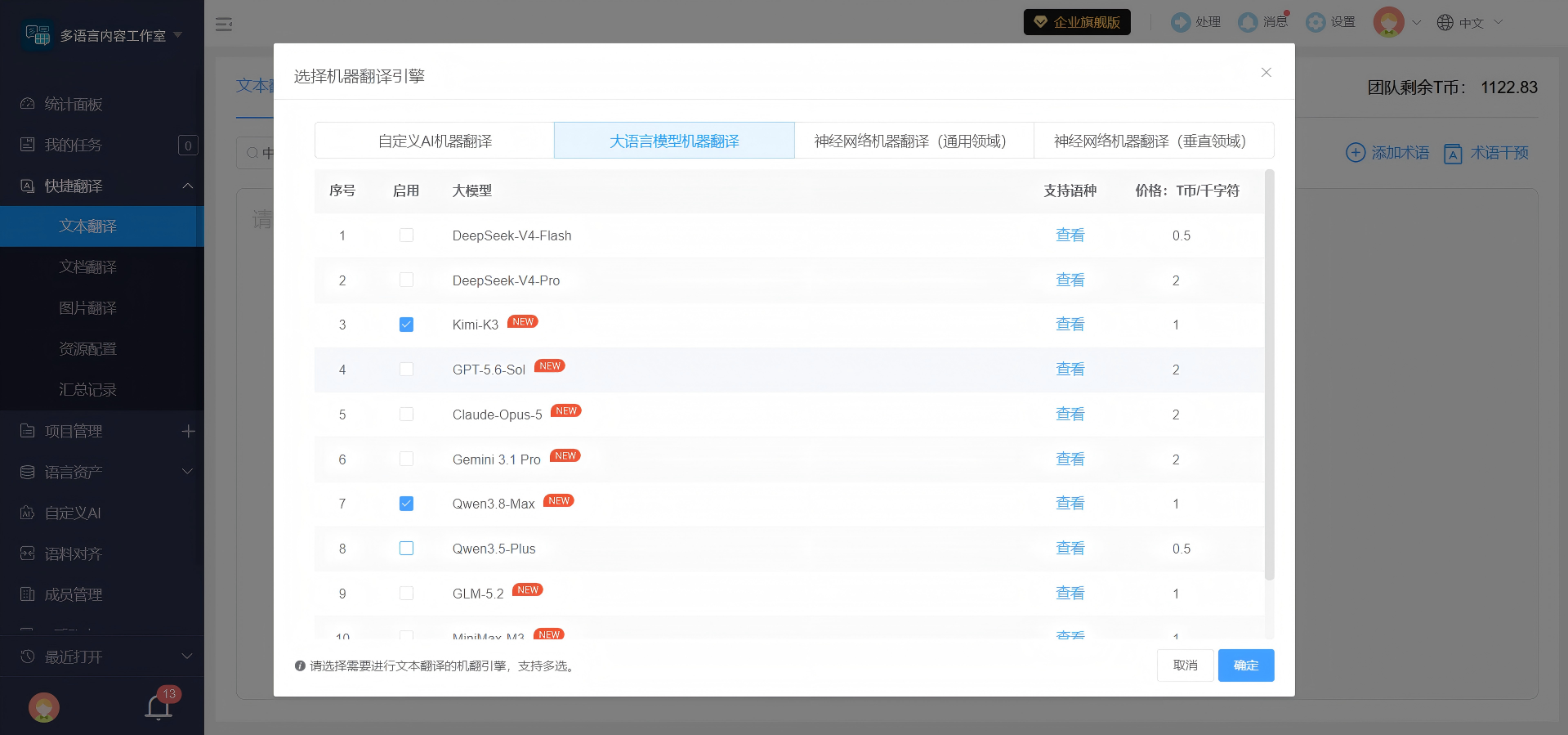Screen dimensions: 1568x735
Task: Enable Gemini 3.1 Pro checkbox
Action: point(406,459)
